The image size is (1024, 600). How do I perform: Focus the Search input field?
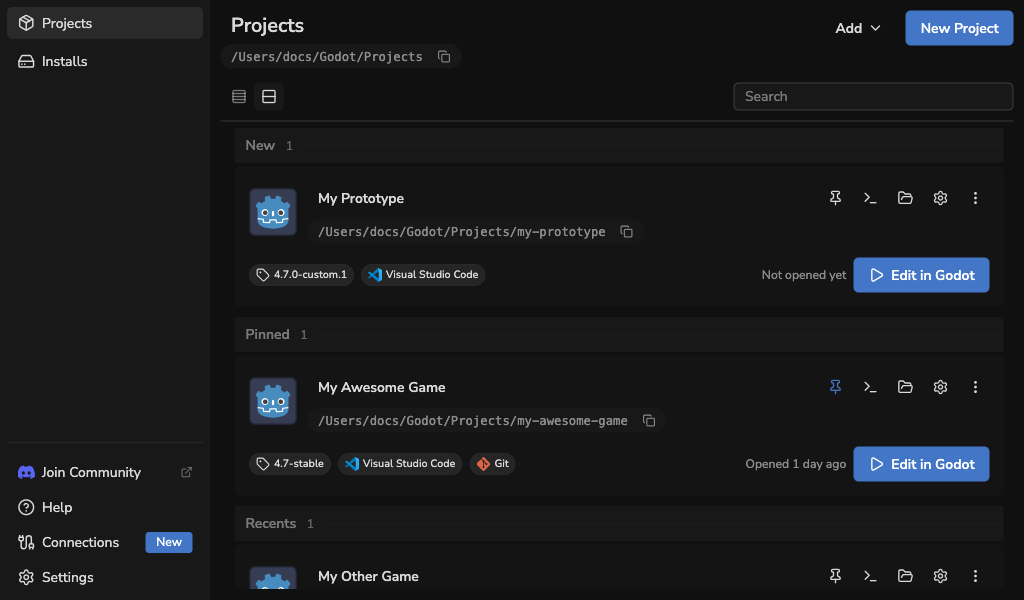[x=873, y=97]
